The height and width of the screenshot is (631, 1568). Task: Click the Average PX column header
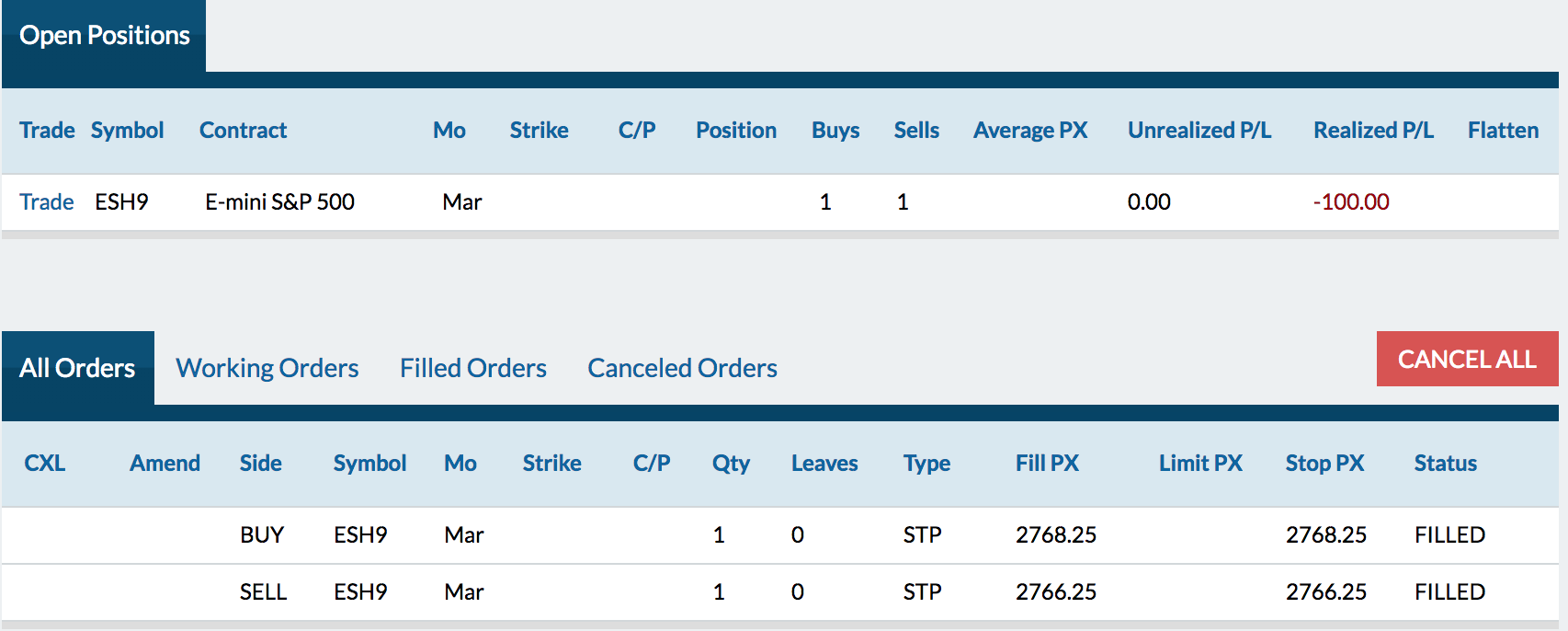pyautogui.click(x=1030, y=131)
